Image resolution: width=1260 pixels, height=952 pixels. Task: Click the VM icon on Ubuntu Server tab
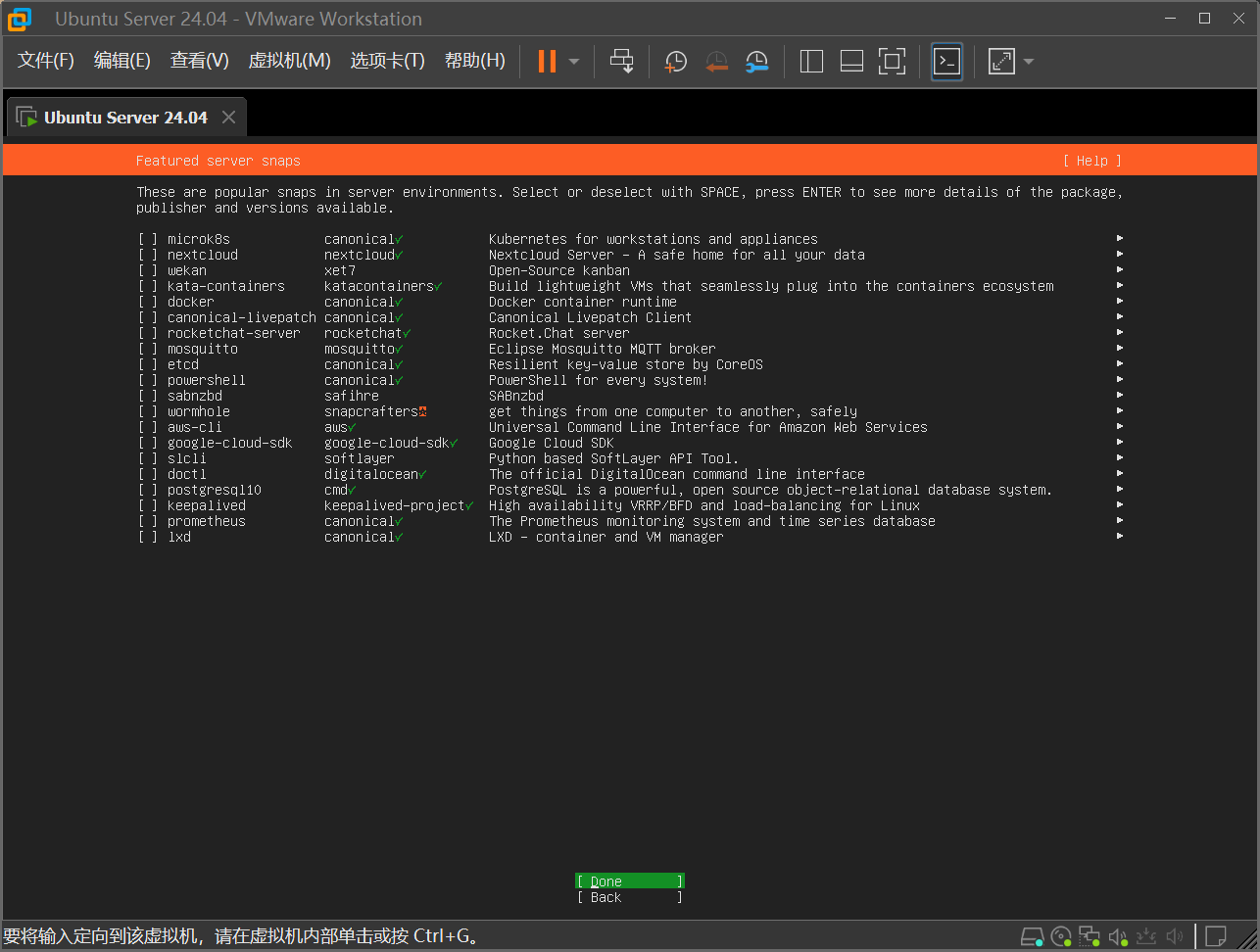click(x=26, y=118)
